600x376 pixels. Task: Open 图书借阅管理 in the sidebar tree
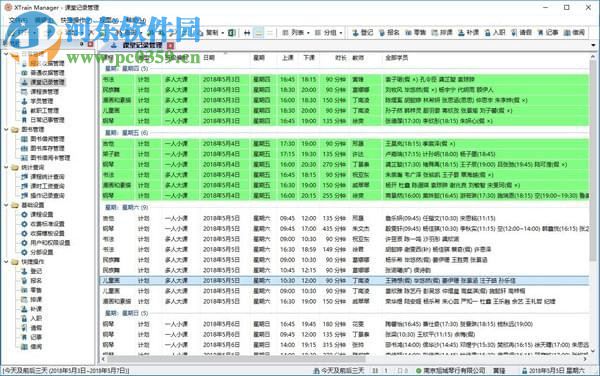[x=47, y=139]
